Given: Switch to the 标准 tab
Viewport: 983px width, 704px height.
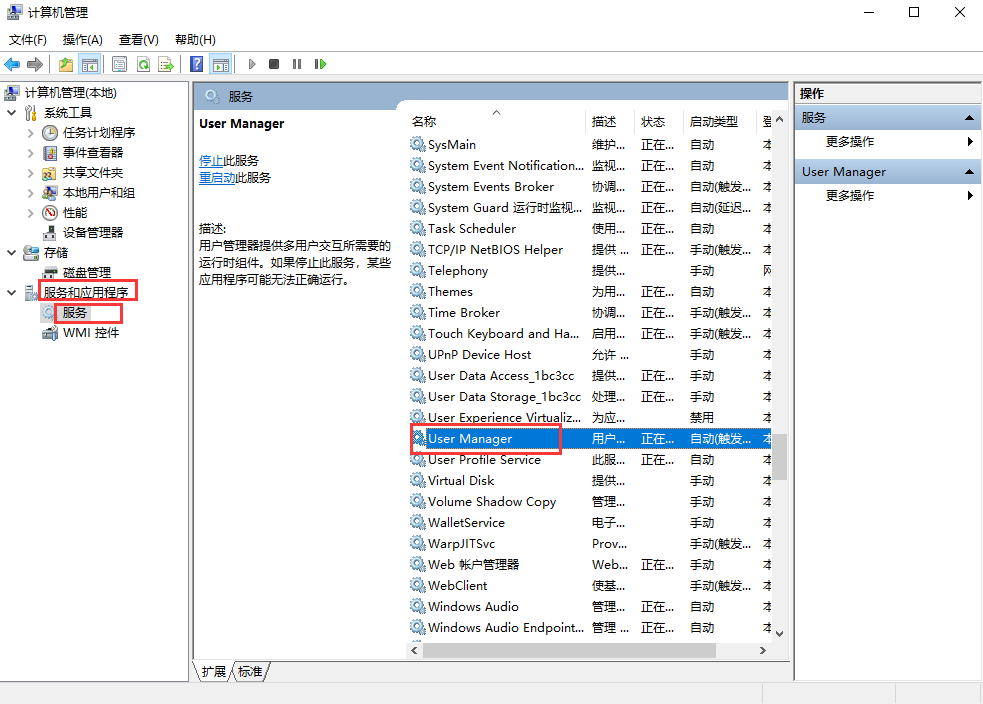Looking at the screenshot, I should (248, 672).
